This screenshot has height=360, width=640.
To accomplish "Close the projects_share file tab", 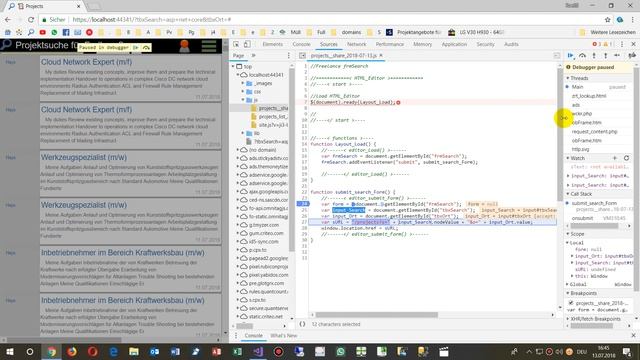I will point(381,56).
